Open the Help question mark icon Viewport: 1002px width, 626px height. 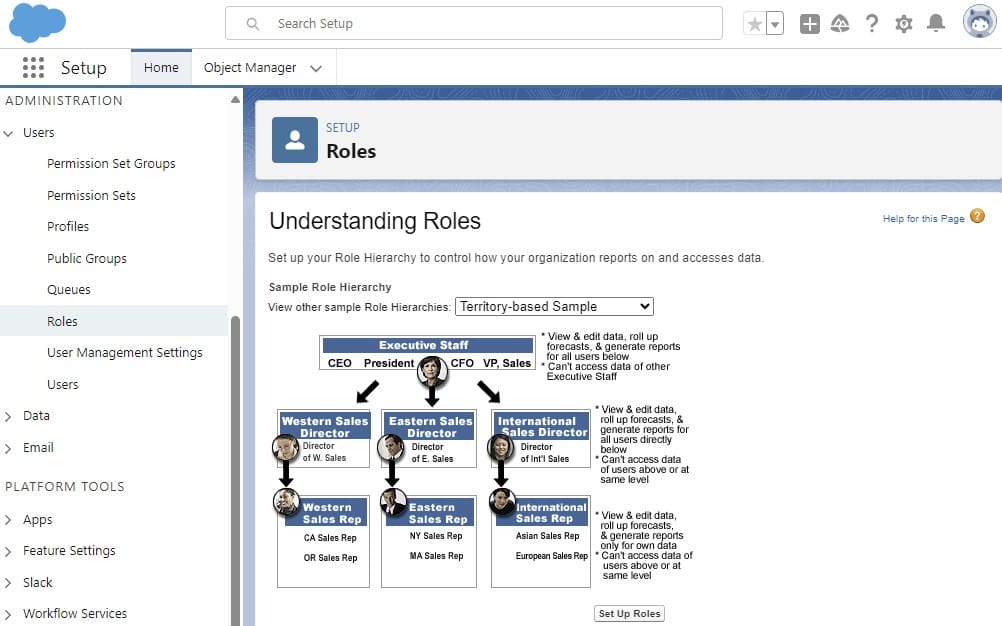tap(872, 24)
